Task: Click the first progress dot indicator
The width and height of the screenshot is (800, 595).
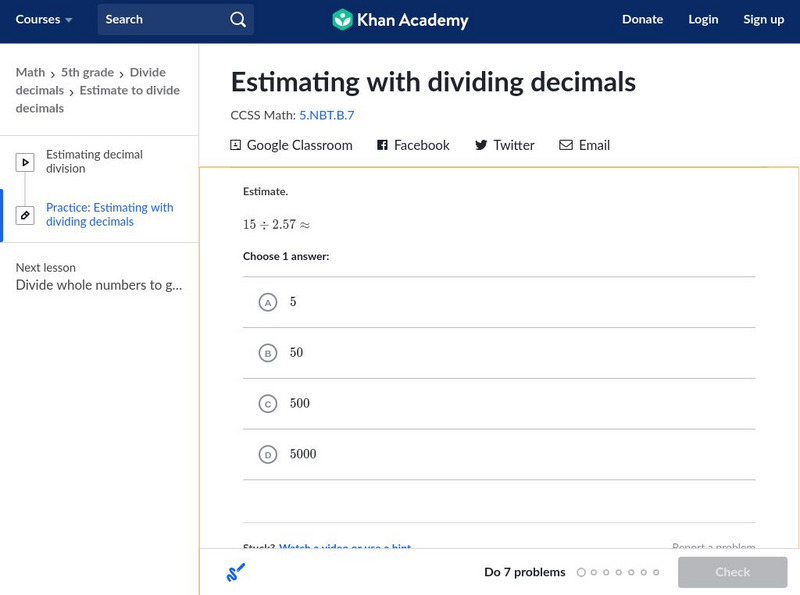Action: click(581, 572)
